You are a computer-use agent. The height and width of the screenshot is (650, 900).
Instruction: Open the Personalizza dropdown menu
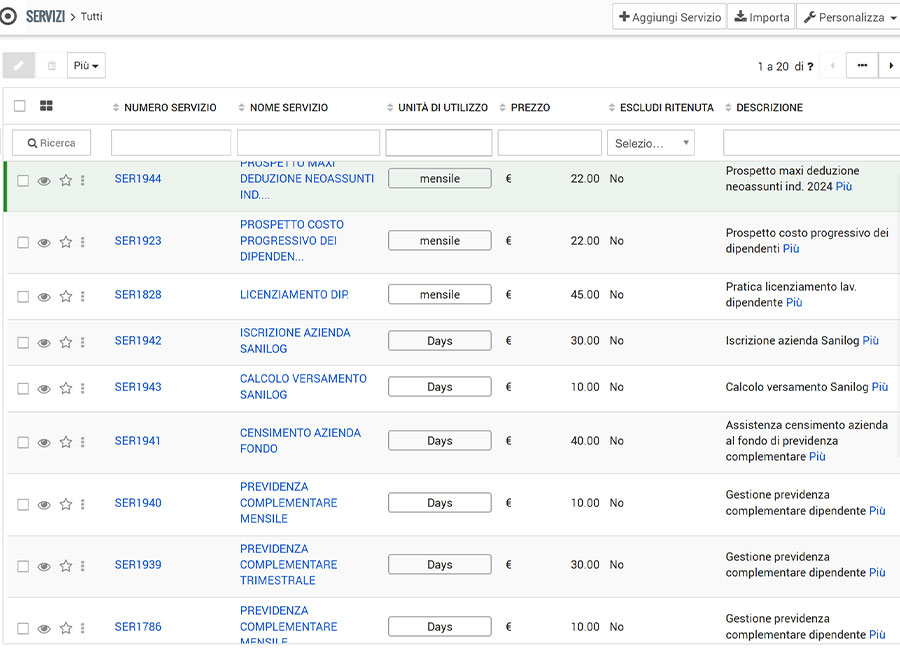(850, 17)
